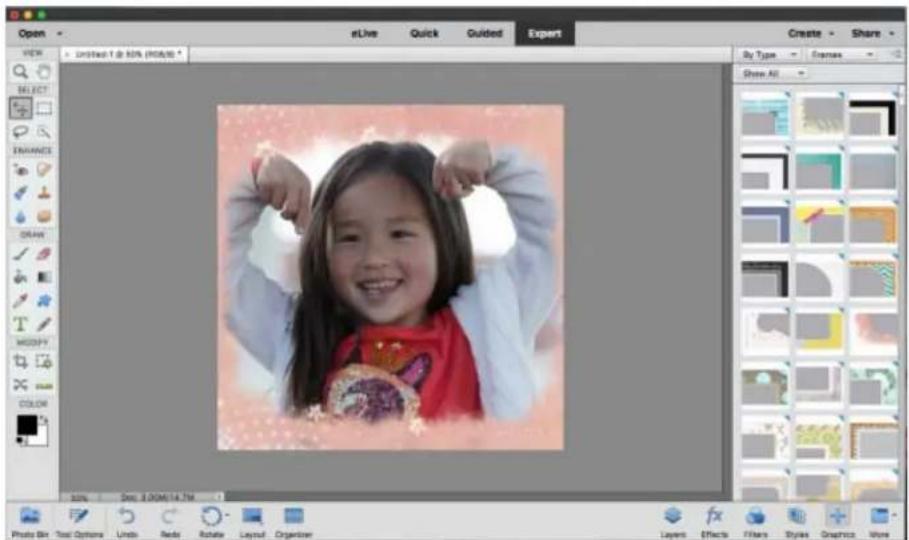This screenshot has width=909, height=540.
Task: Select the Pencil tool
Action: (44, 324)
